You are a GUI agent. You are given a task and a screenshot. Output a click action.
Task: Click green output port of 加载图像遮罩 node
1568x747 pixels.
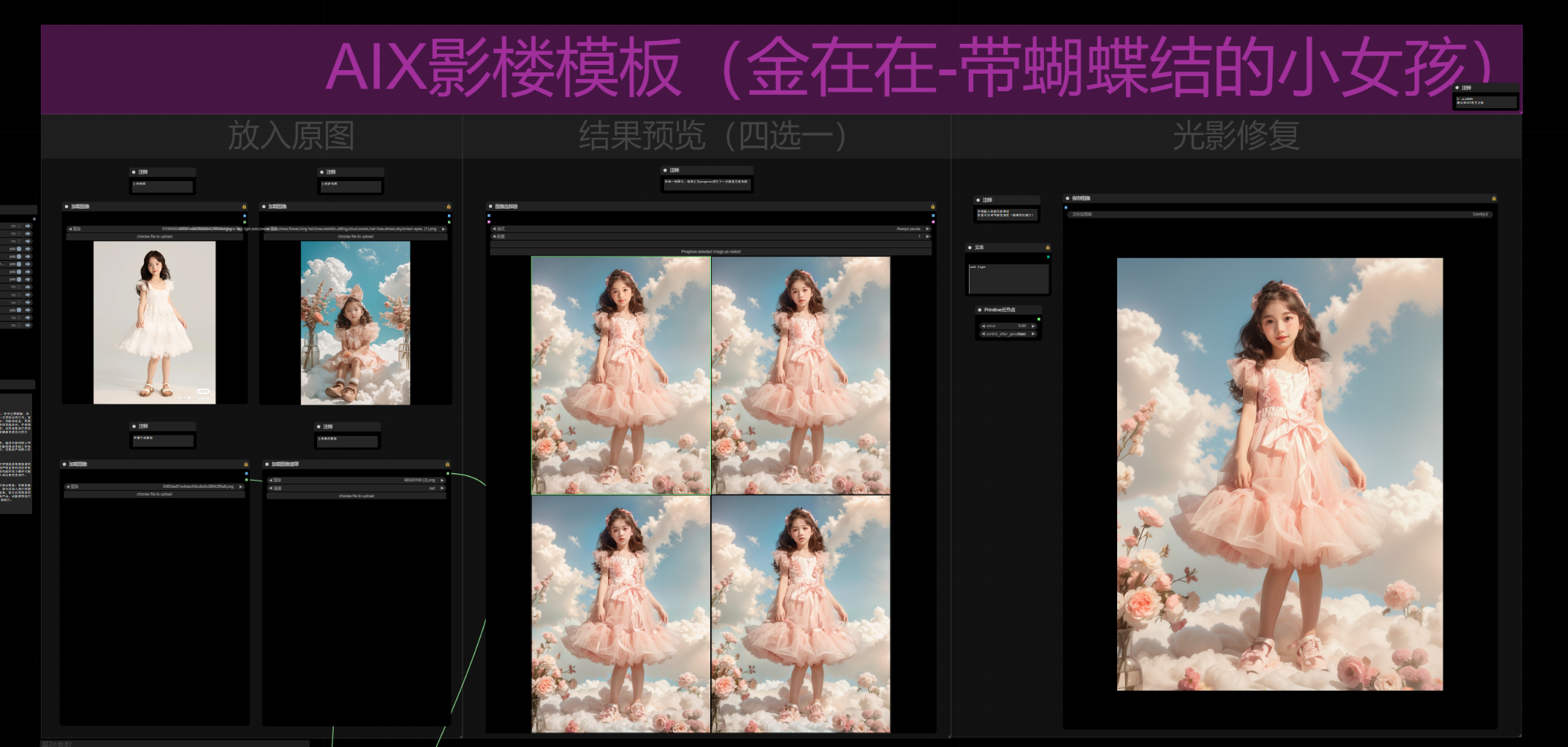pyautogui.click(x=448, y=474)
